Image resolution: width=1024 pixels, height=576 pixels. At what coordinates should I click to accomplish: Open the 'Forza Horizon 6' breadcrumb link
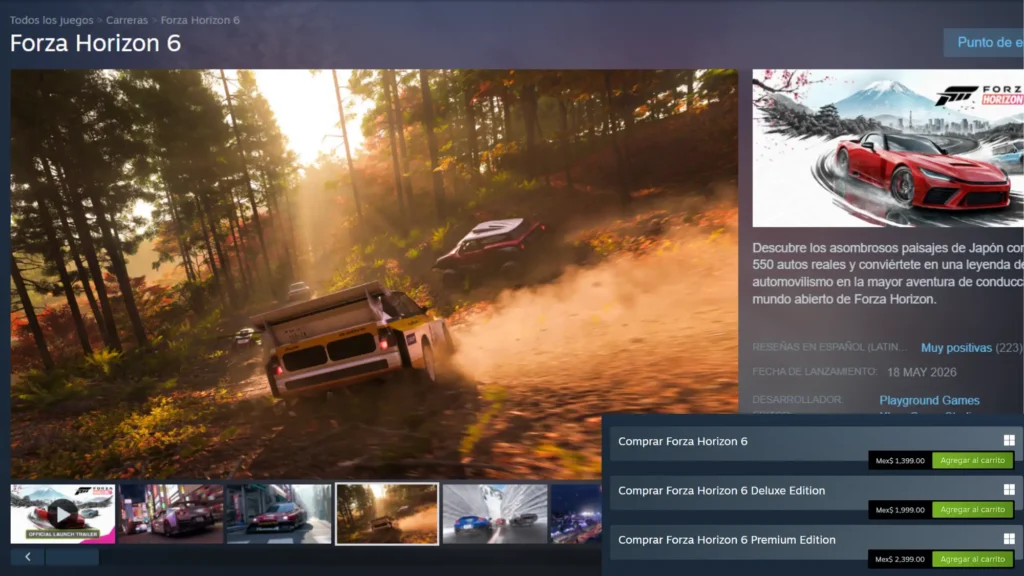pos(200,20)
